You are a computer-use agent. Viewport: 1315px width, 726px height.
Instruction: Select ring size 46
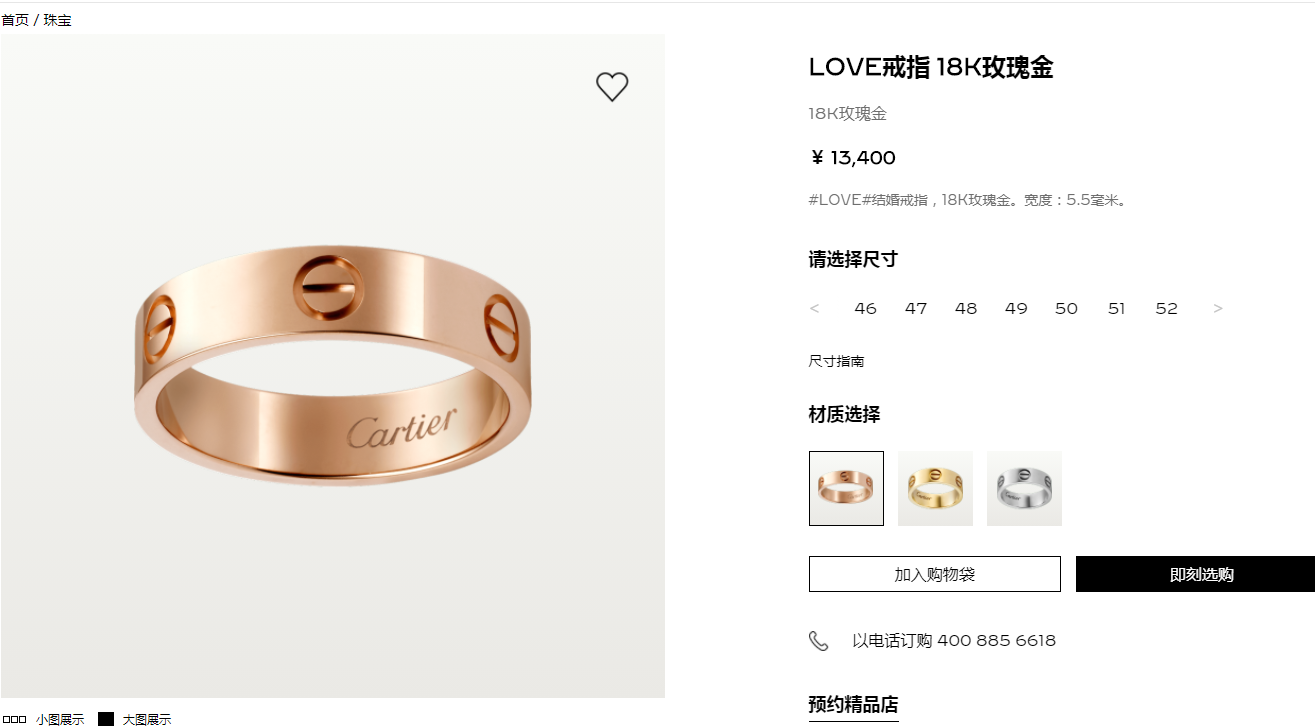(865, 308)
